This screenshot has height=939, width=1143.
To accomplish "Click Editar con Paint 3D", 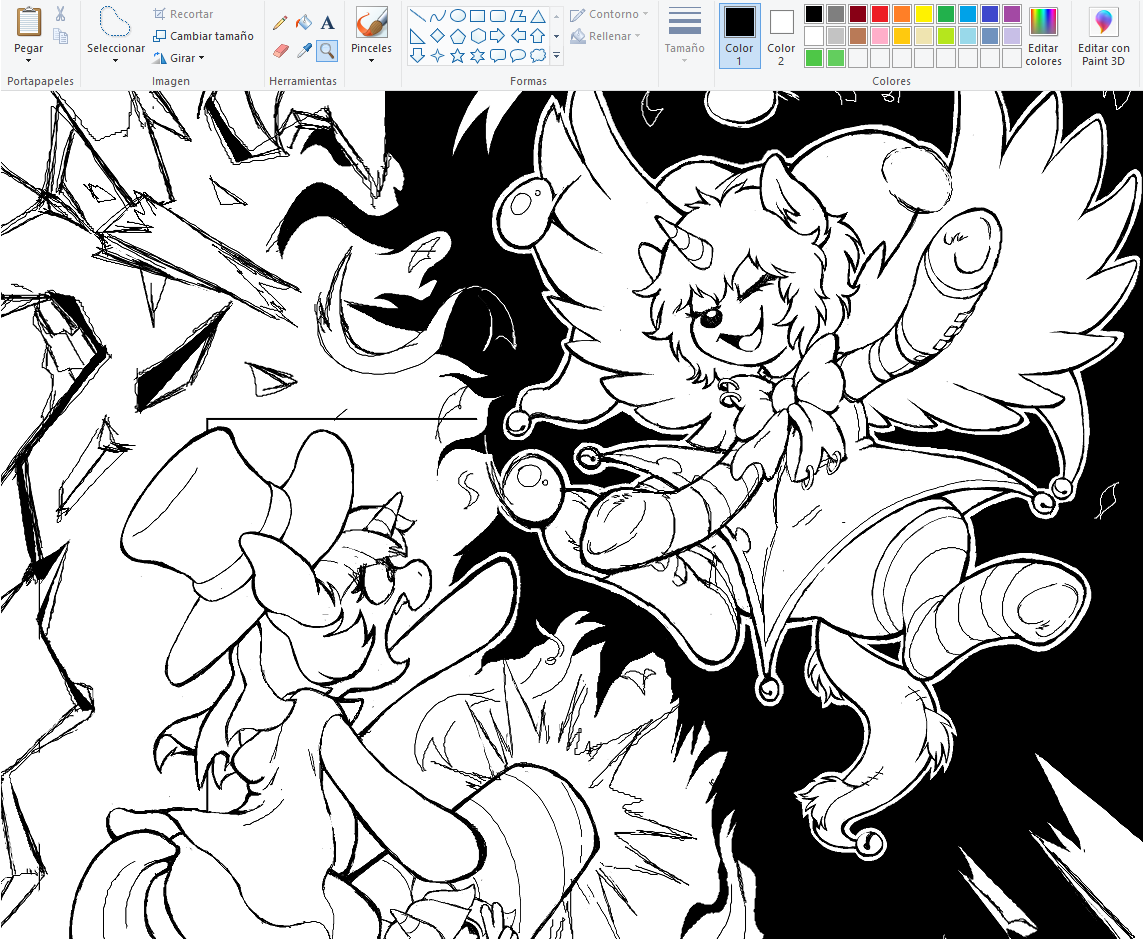I will click(x=1104, y=36).
